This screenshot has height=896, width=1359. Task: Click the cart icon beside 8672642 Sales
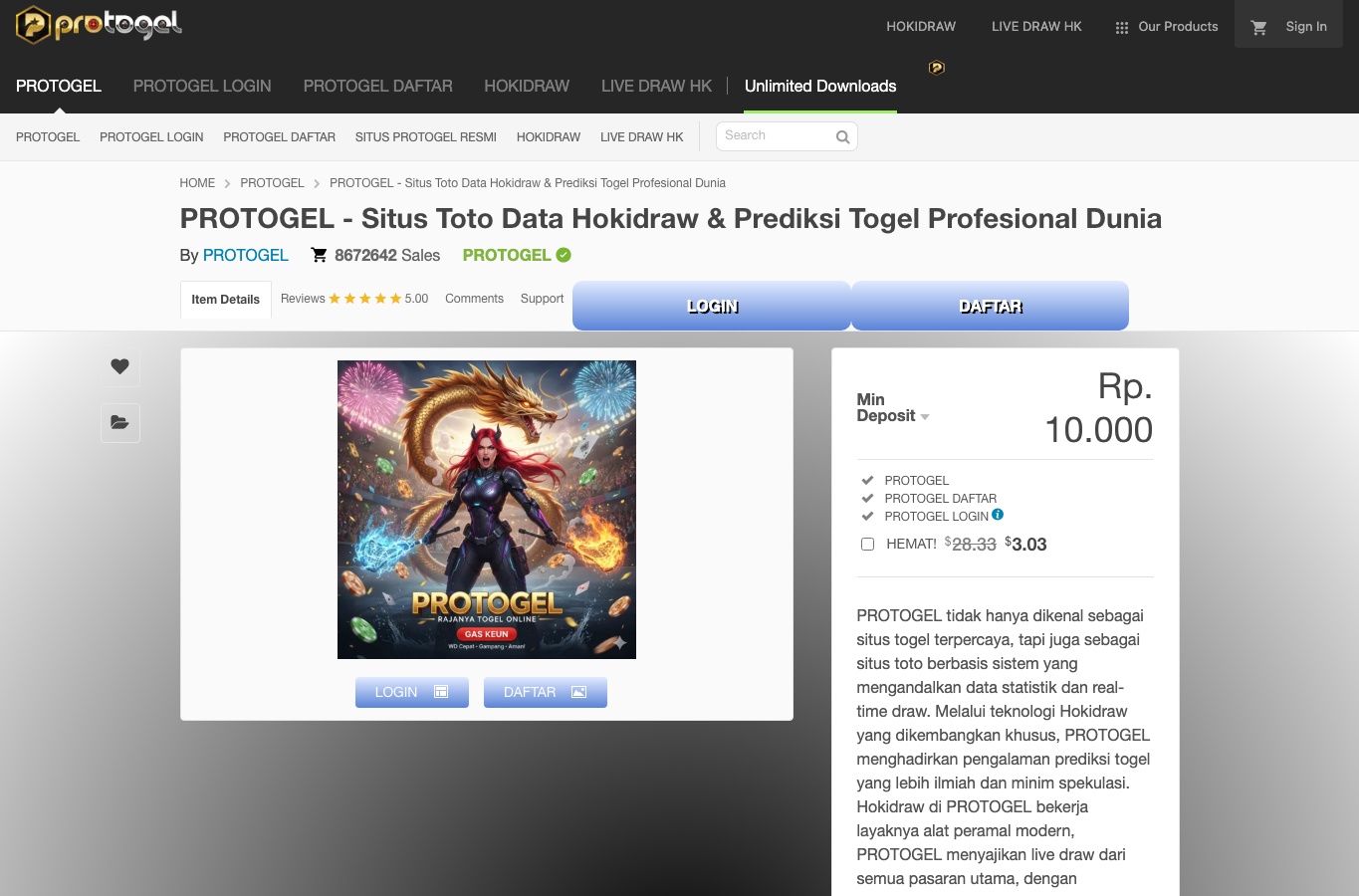pos(319,255)
